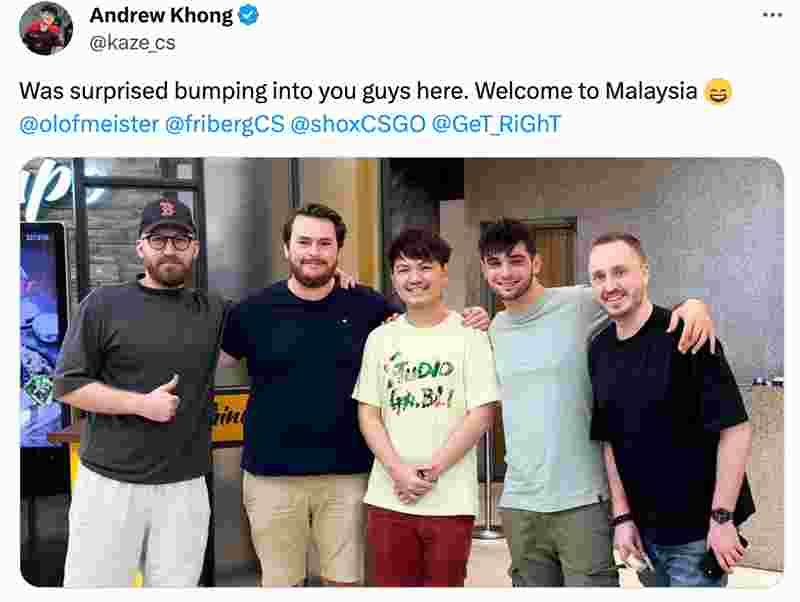Image resolution: width=800 pixels, height=602 pixels.
Task: Click the blue verified badge
Action: pyautogui.click(x=248, y=15)
